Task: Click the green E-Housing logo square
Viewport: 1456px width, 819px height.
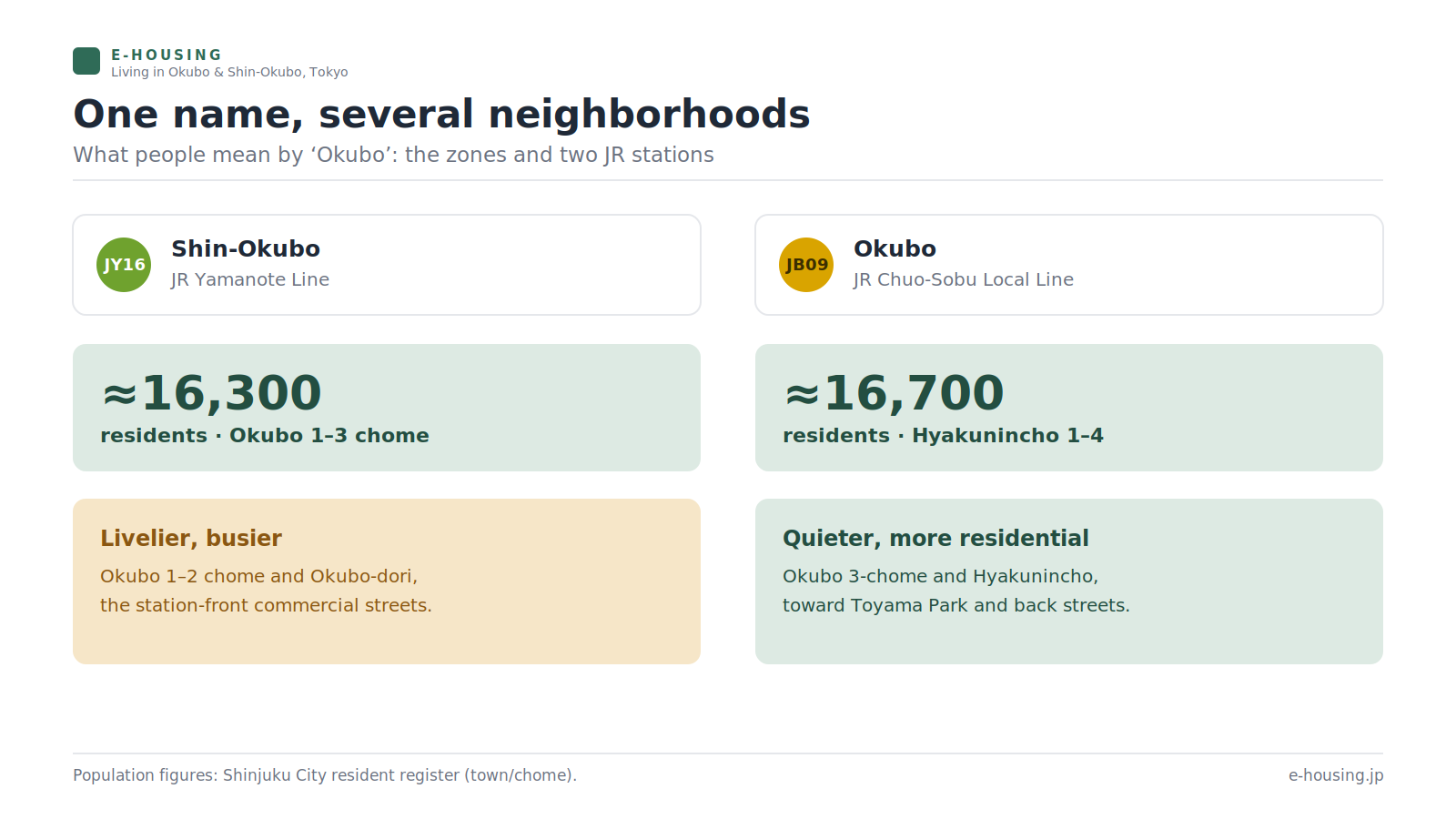Action: point(86,61)
